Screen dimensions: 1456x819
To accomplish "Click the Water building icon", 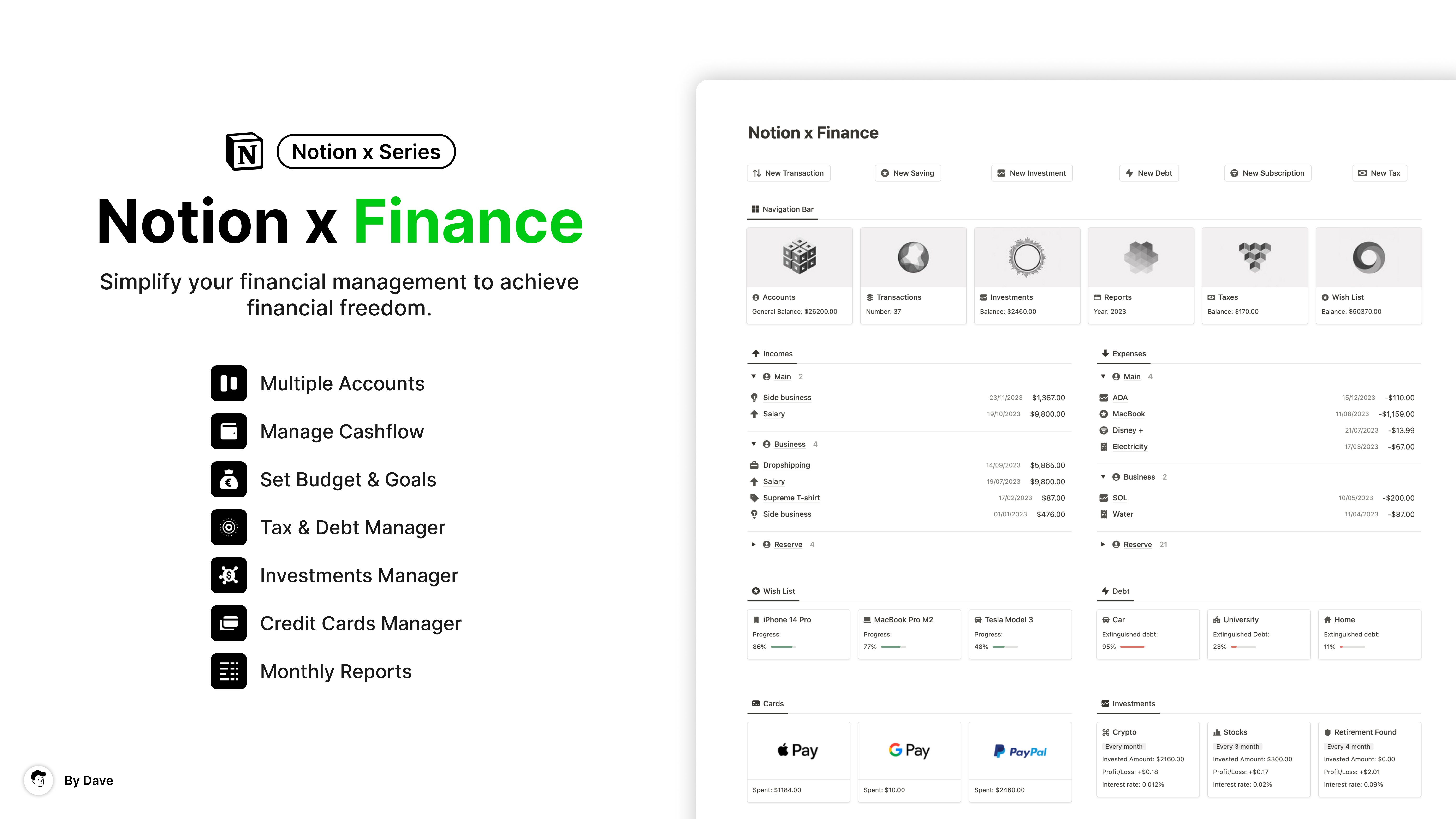I will [x=1103, y=514].
